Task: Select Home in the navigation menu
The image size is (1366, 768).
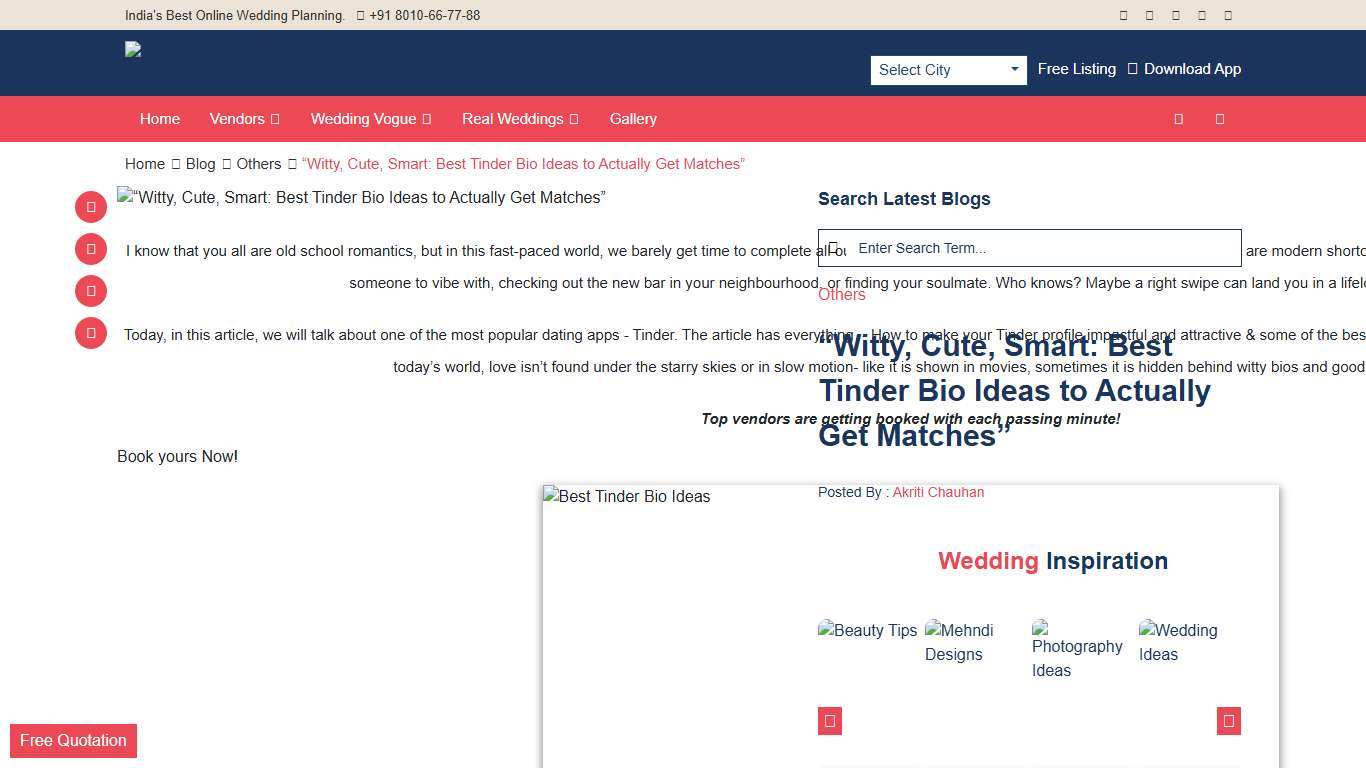Action: tap(159, 119)
